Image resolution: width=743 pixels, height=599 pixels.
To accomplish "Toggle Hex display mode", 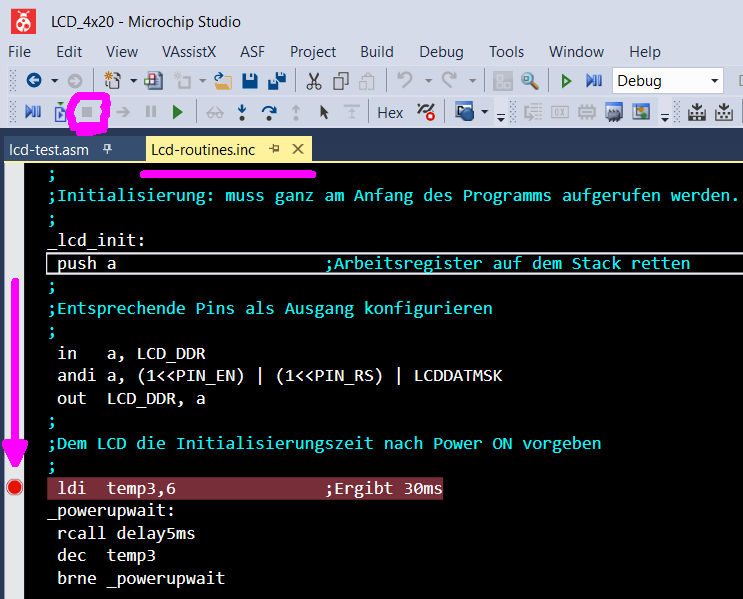I will click(390, 113).
